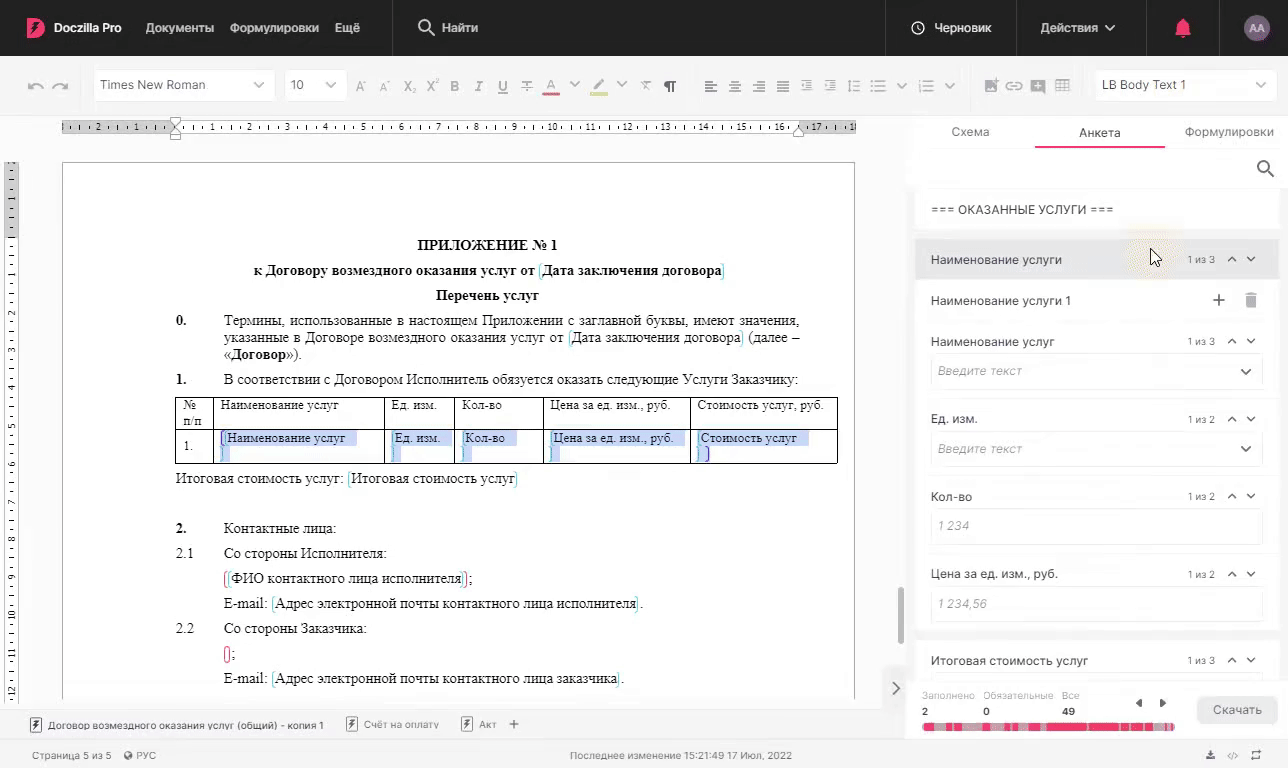Apply the text highlight color
Viewport: 1288px width, 768px height.
(598, 86)
